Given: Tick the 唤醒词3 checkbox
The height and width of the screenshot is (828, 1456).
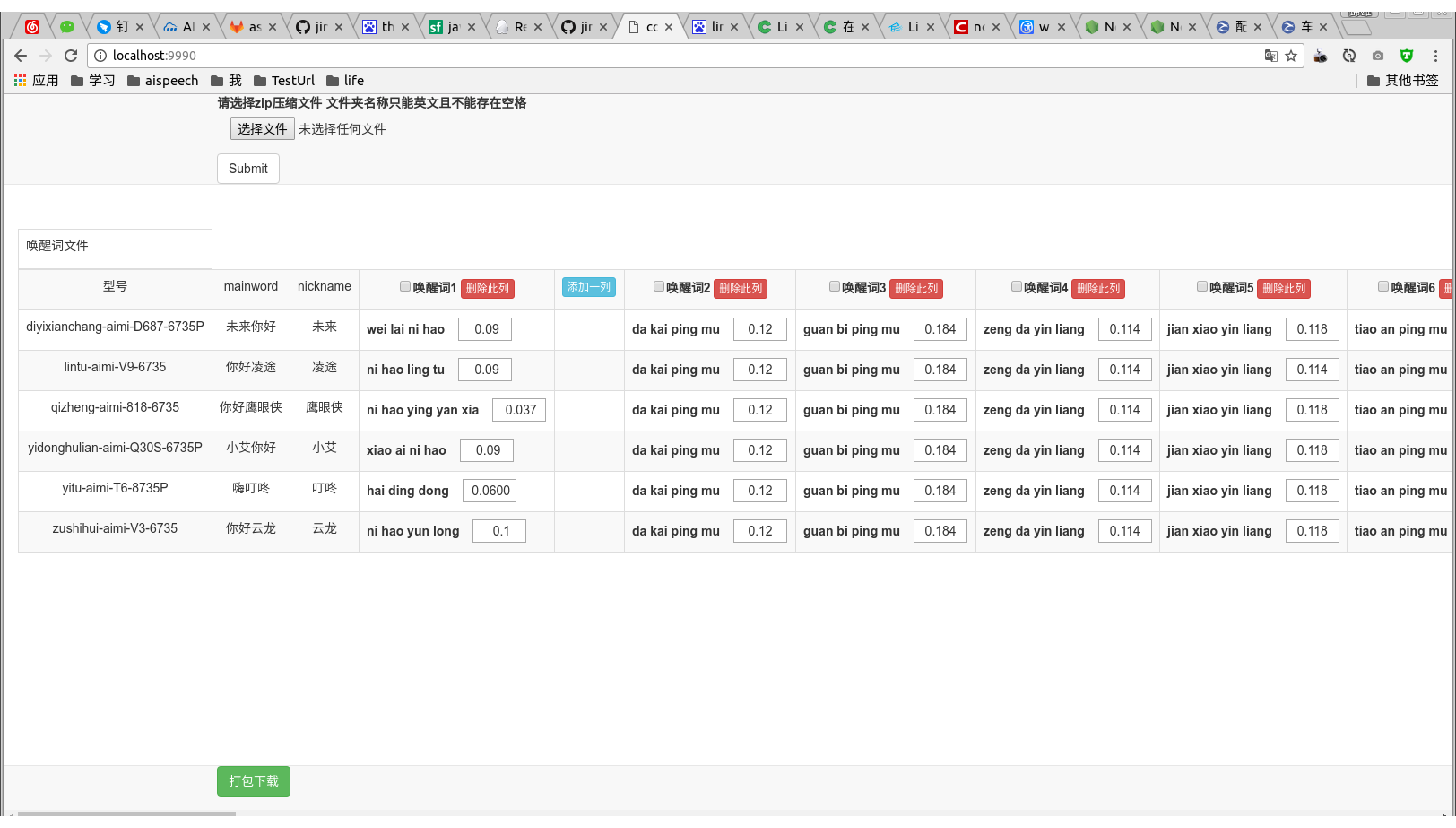Looking at the screenshot, I should pyautogui.click(x=835, y=287).
